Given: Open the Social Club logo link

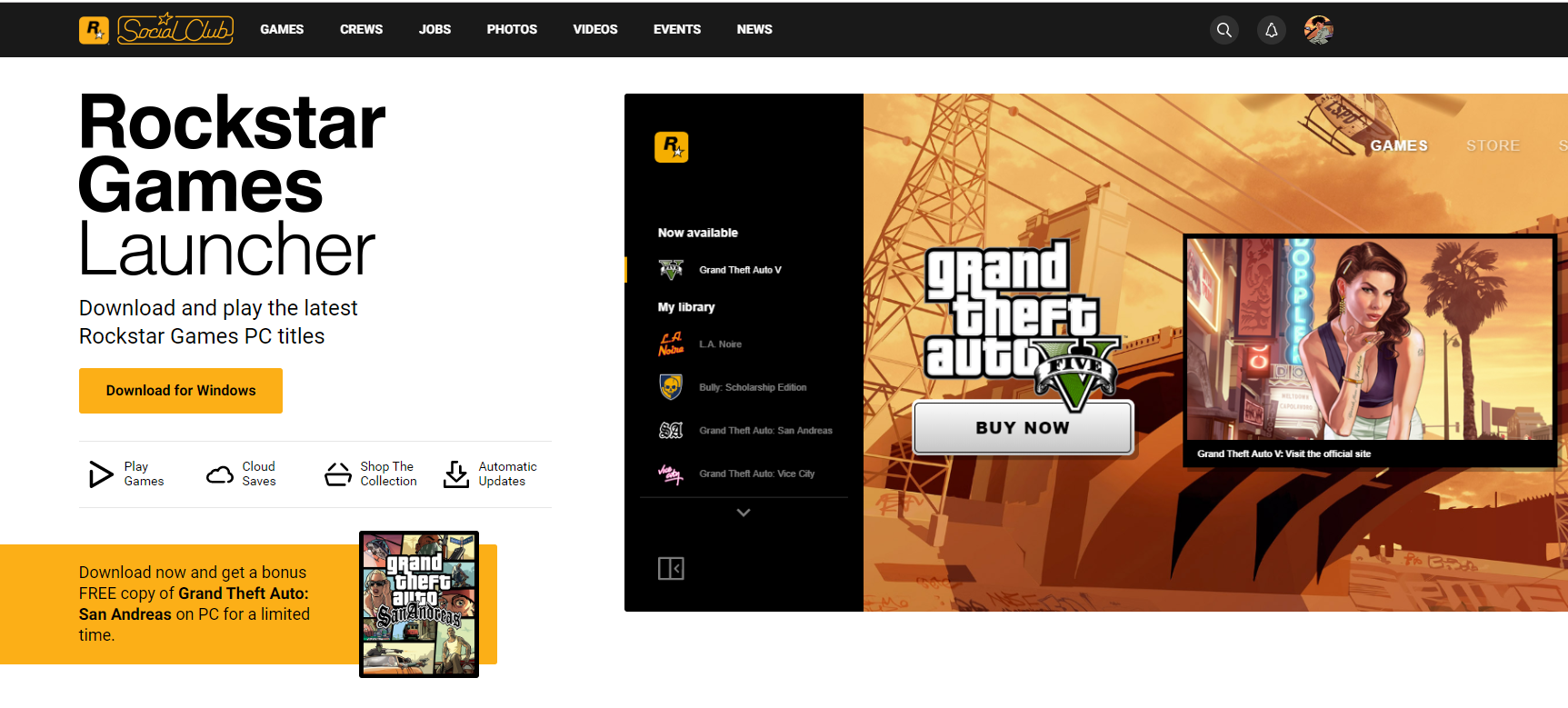Looking at the screenshot, I should [x=175, y=29].
